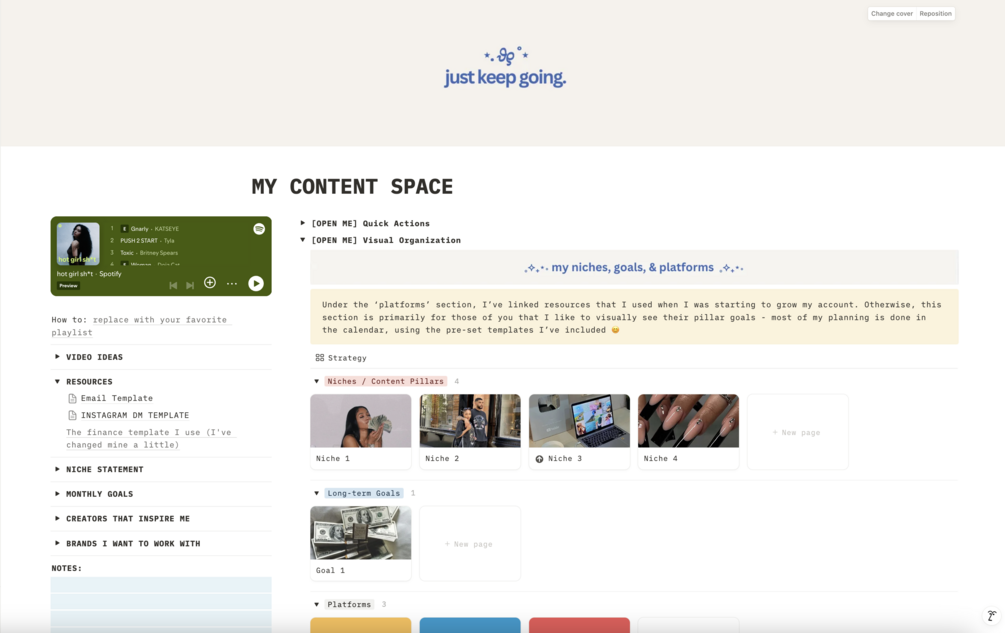Screen dimensions: 1005x633
Task: Click my niches, goals, & platforms heading
Action: point(633,267)
